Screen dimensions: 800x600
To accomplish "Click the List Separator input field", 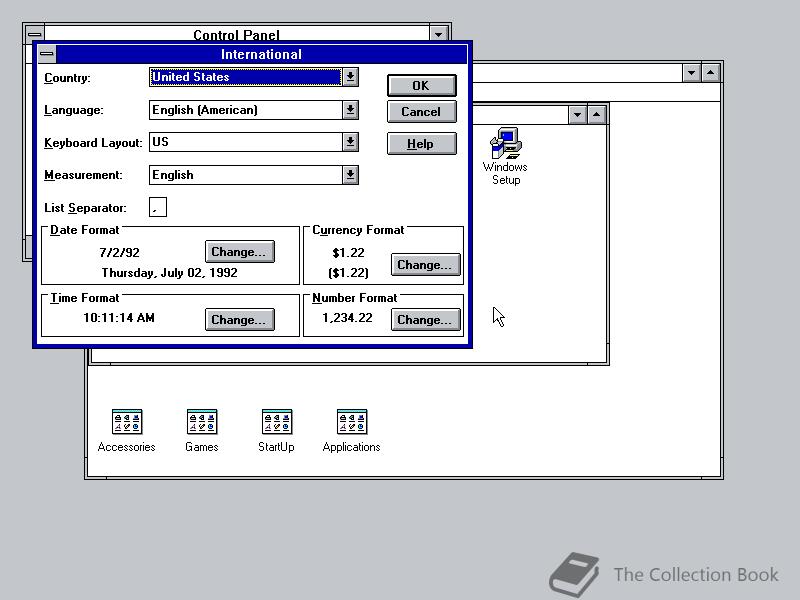I will click(x=156, y=206).
